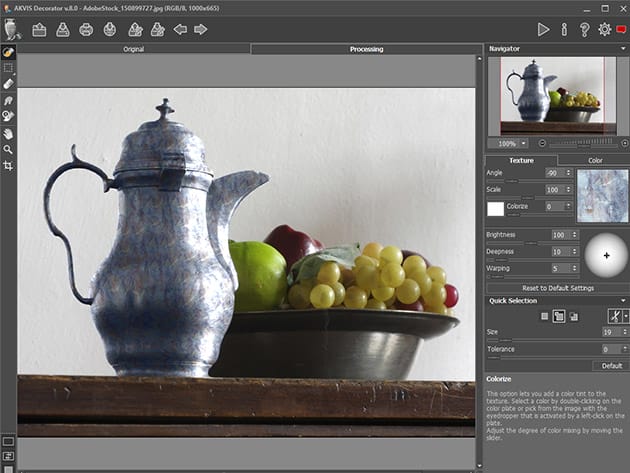Open the 100% zoom level dropdown
This screenshot has width=630, height=473.
pos(508,143)
